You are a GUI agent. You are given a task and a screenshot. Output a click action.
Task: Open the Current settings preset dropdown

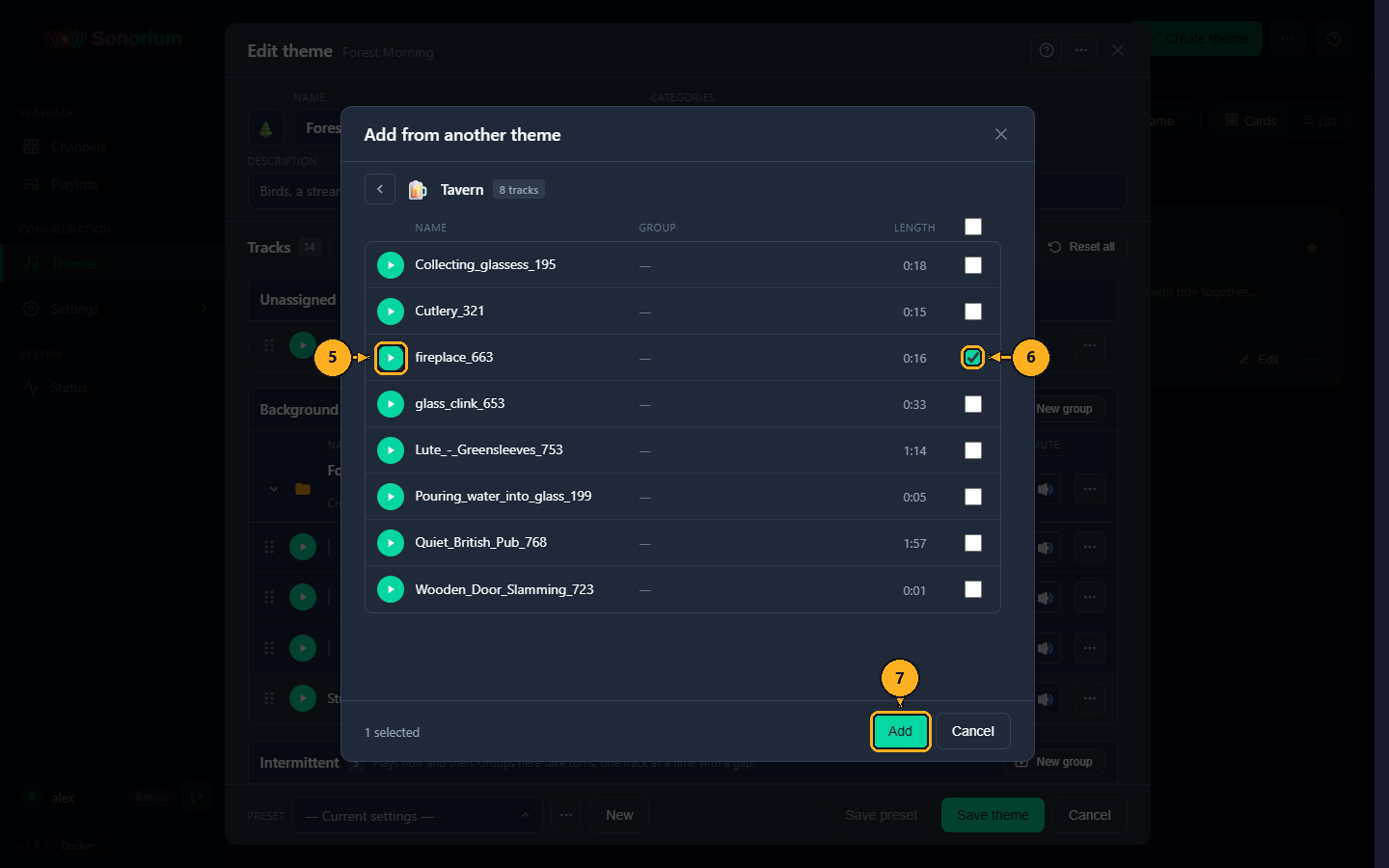[x=417, y=816]
